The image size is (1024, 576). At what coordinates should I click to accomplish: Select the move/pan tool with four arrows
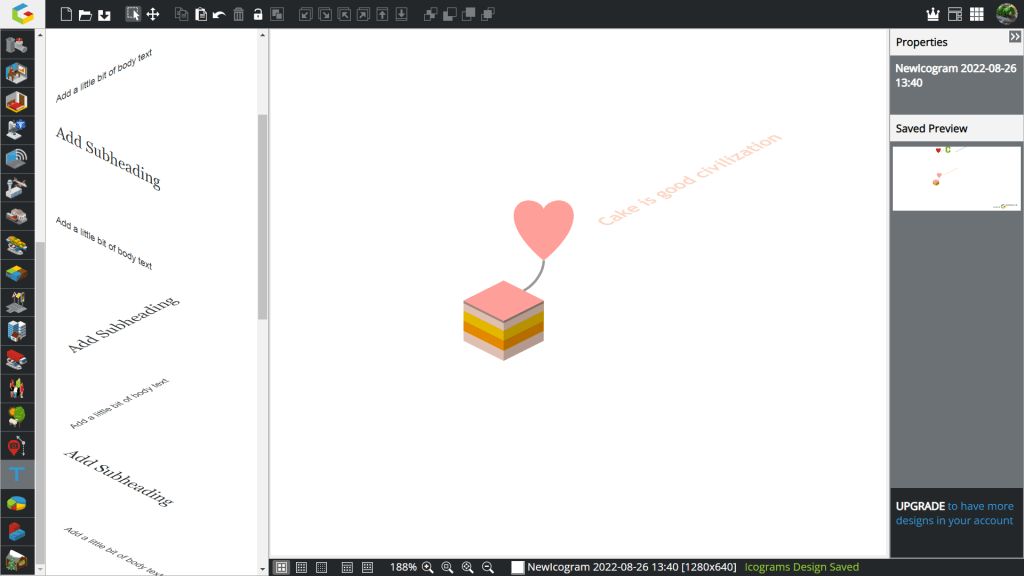pyautogui.click(x=153, y=14)
